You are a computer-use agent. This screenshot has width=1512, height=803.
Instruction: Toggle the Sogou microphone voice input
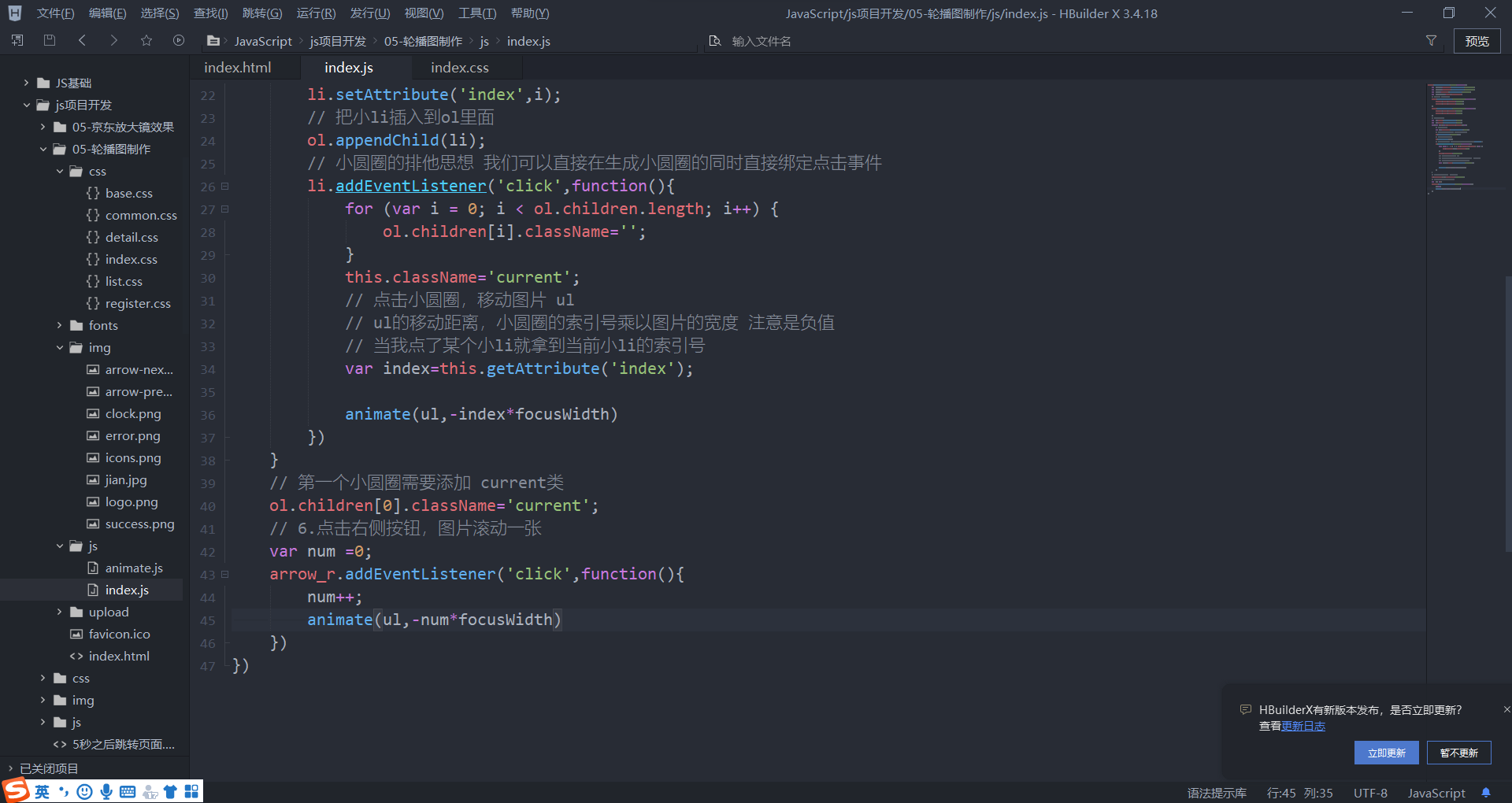point(106,791)
